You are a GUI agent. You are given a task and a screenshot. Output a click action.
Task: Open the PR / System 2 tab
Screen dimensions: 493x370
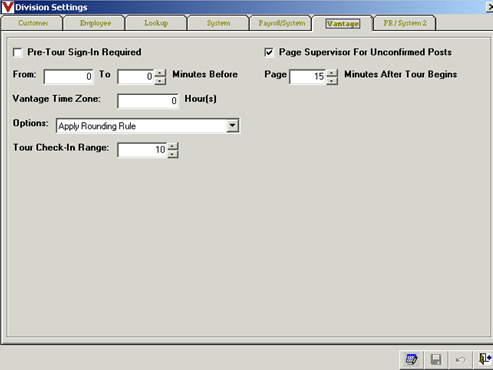(x=405, y=23)
